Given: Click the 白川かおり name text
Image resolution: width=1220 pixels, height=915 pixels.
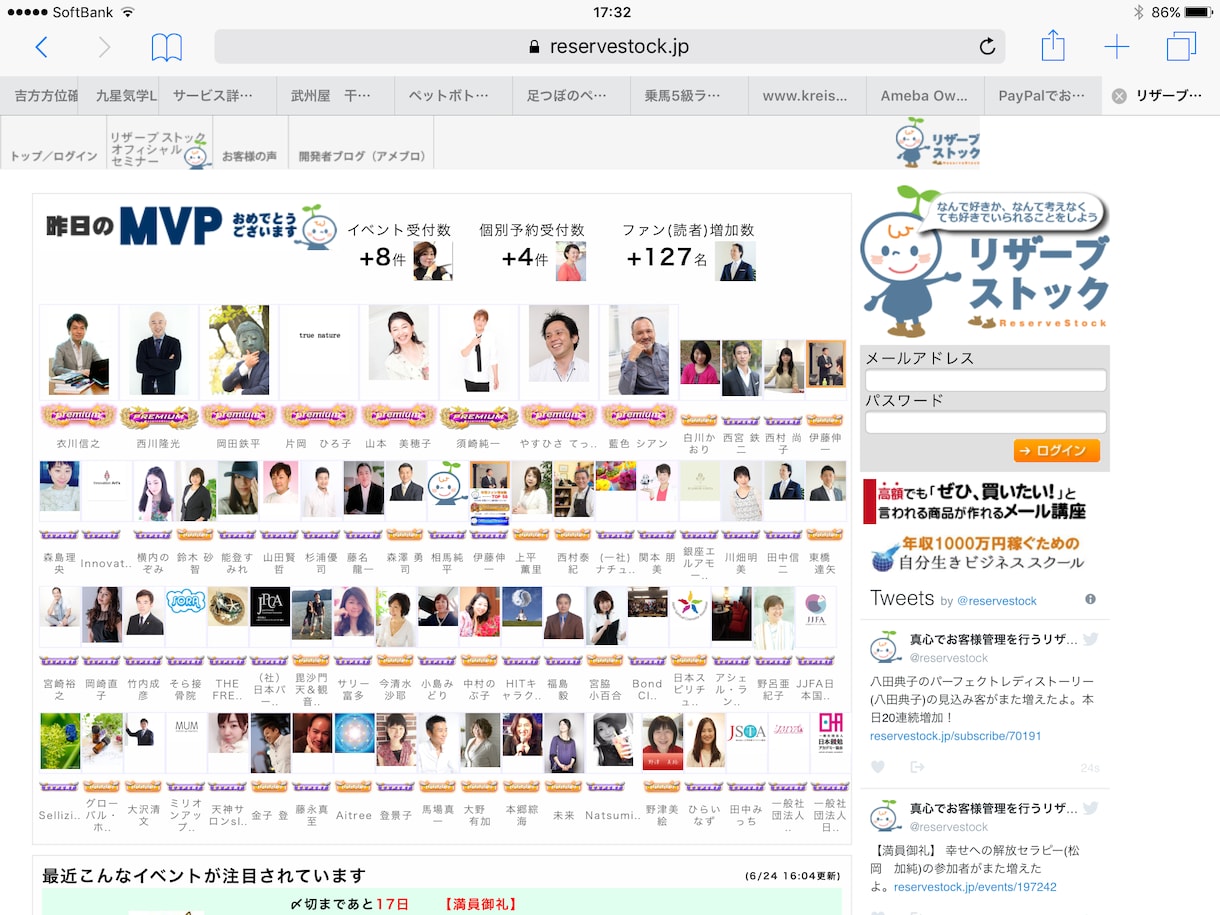Looking at the screenshot, I should coord(698,443).
